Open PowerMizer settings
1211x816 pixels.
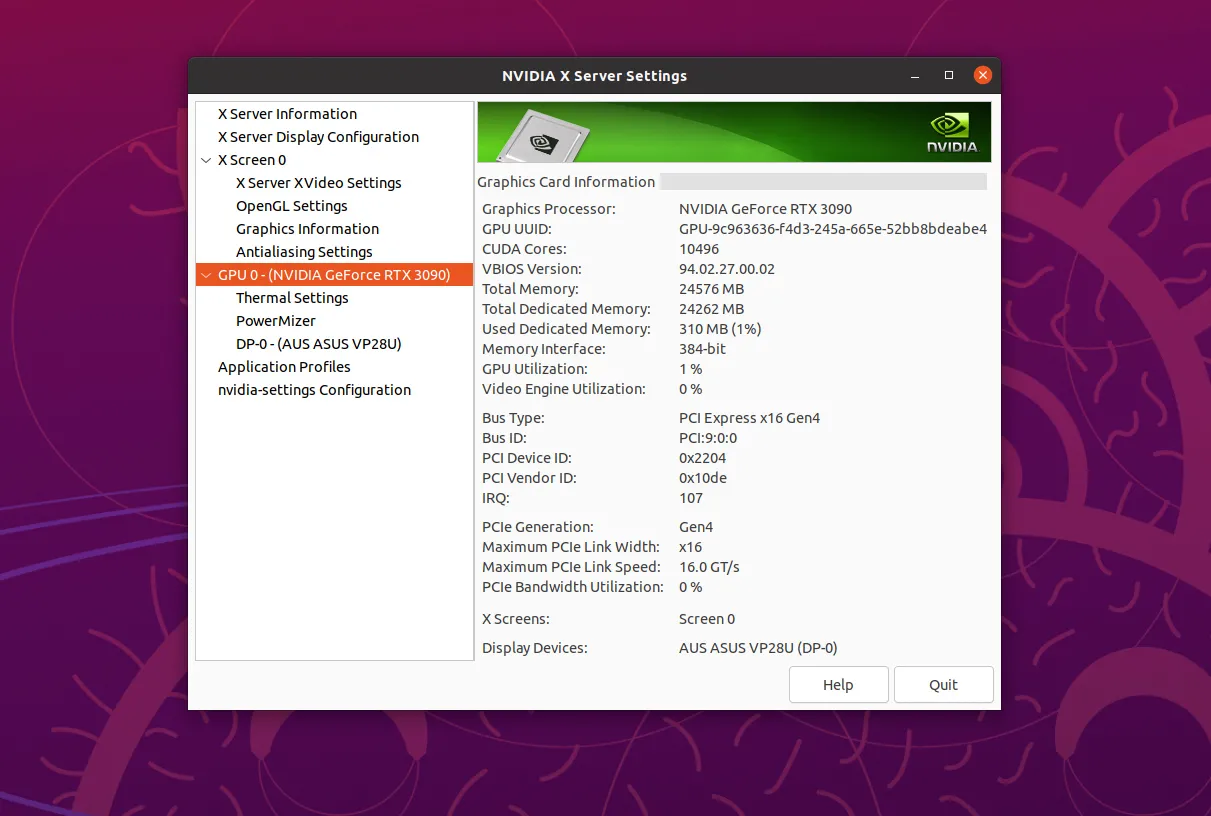tap(276, 321)
